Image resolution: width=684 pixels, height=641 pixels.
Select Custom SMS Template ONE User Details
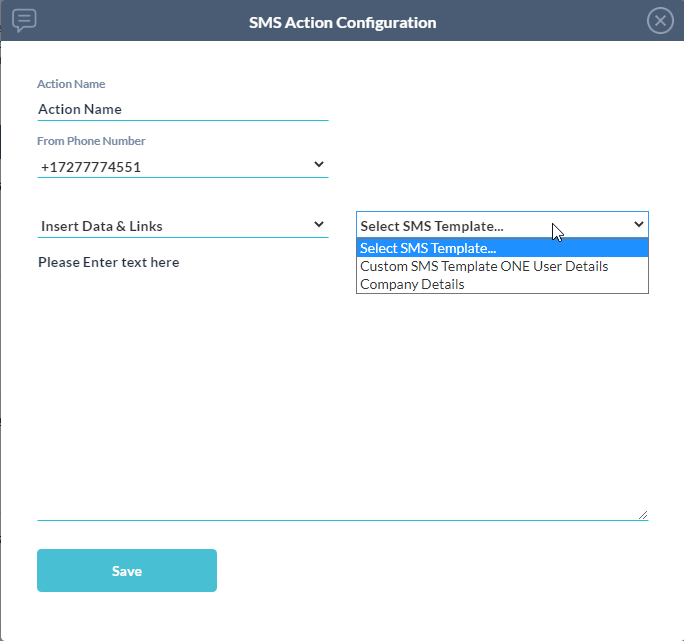coord(484,266)
